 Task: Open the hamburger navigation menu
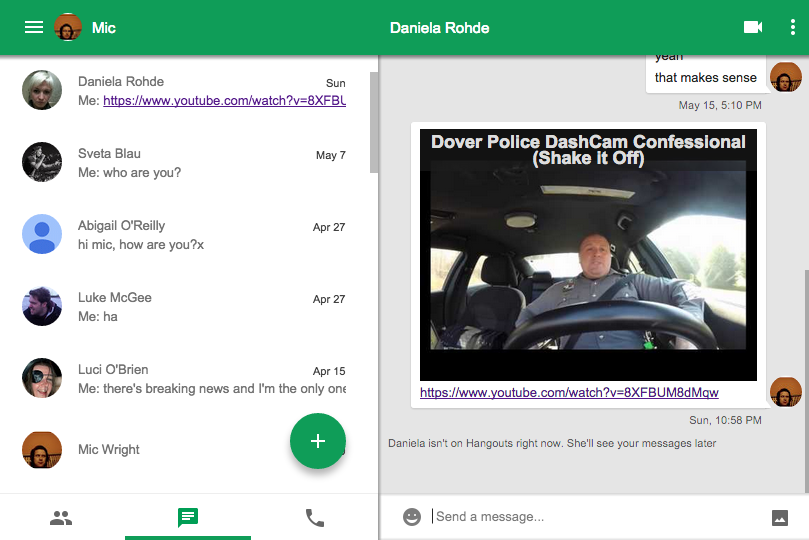point(34,28)
